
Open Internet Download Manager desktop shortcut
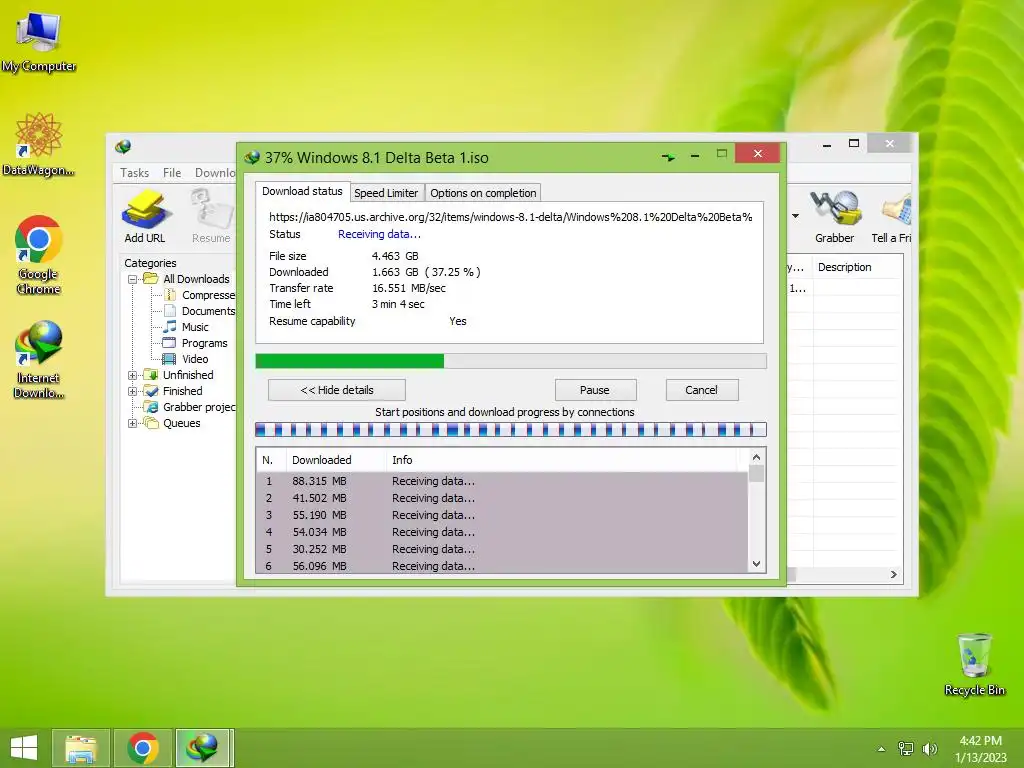[x=39, y=360]
